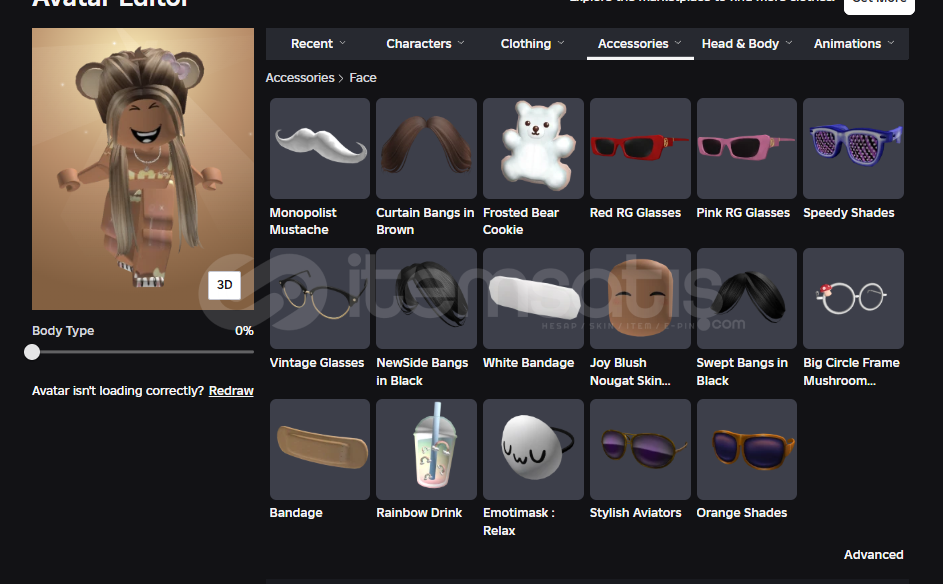Pick the Joy Blush Nougat Skin face
The height and width of the screenshot is (584, 943).
click(640, 298)
